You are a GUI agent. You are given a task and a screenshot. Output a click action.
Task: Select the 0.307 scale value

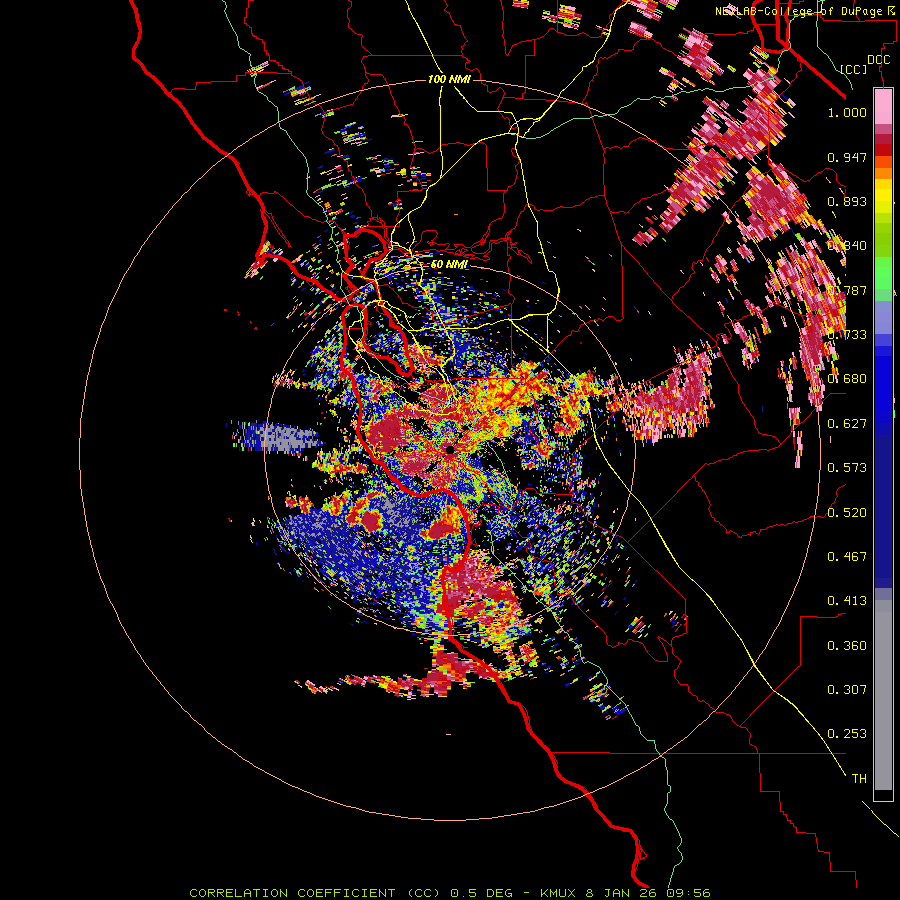847,689
